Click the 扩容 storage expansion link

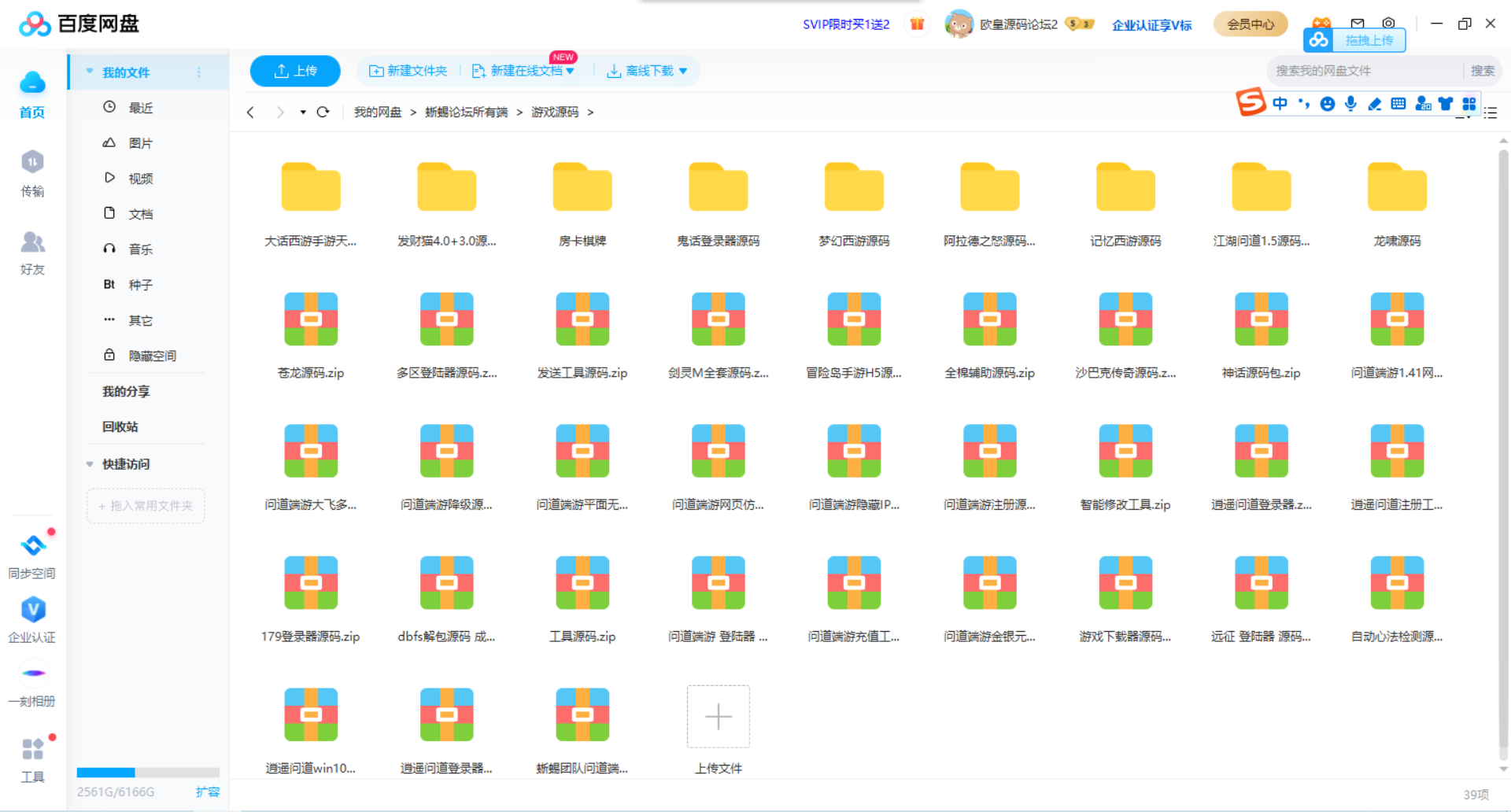(208, 792)
